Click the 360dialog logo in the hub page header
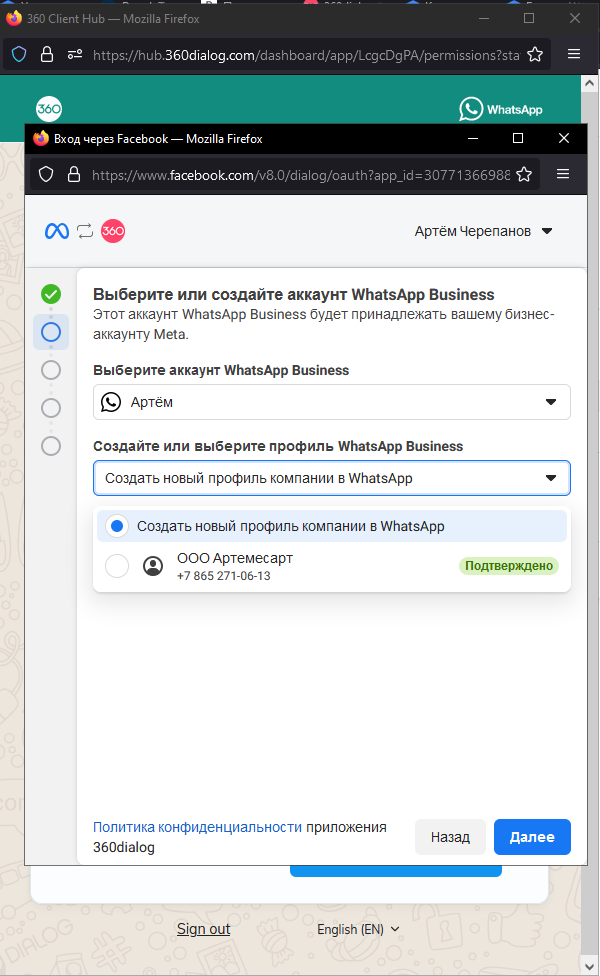The image size is (600, 976). click(49, 109)
